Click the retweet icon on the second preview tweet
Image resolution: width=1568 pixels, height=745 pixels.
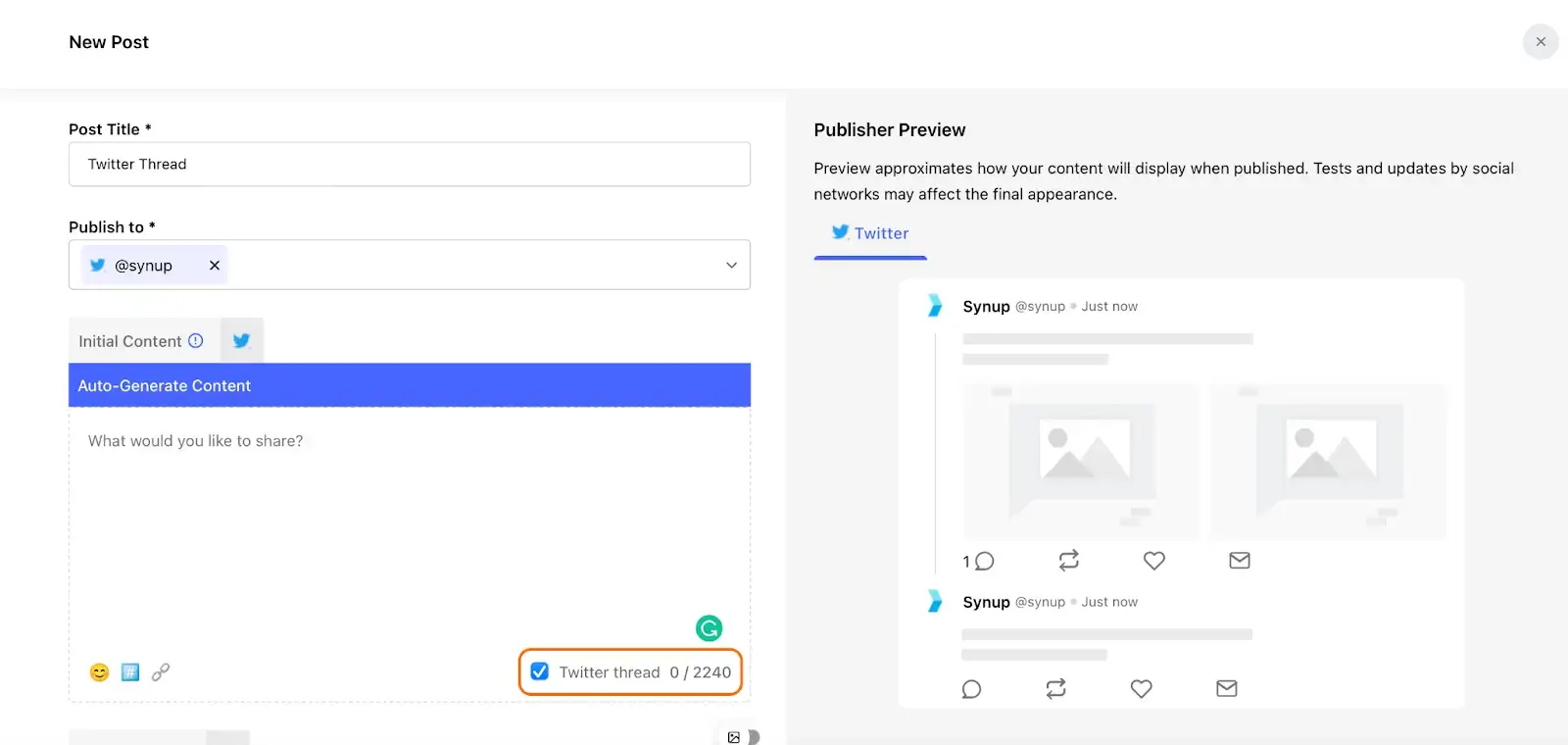[x=1055, y=689]
